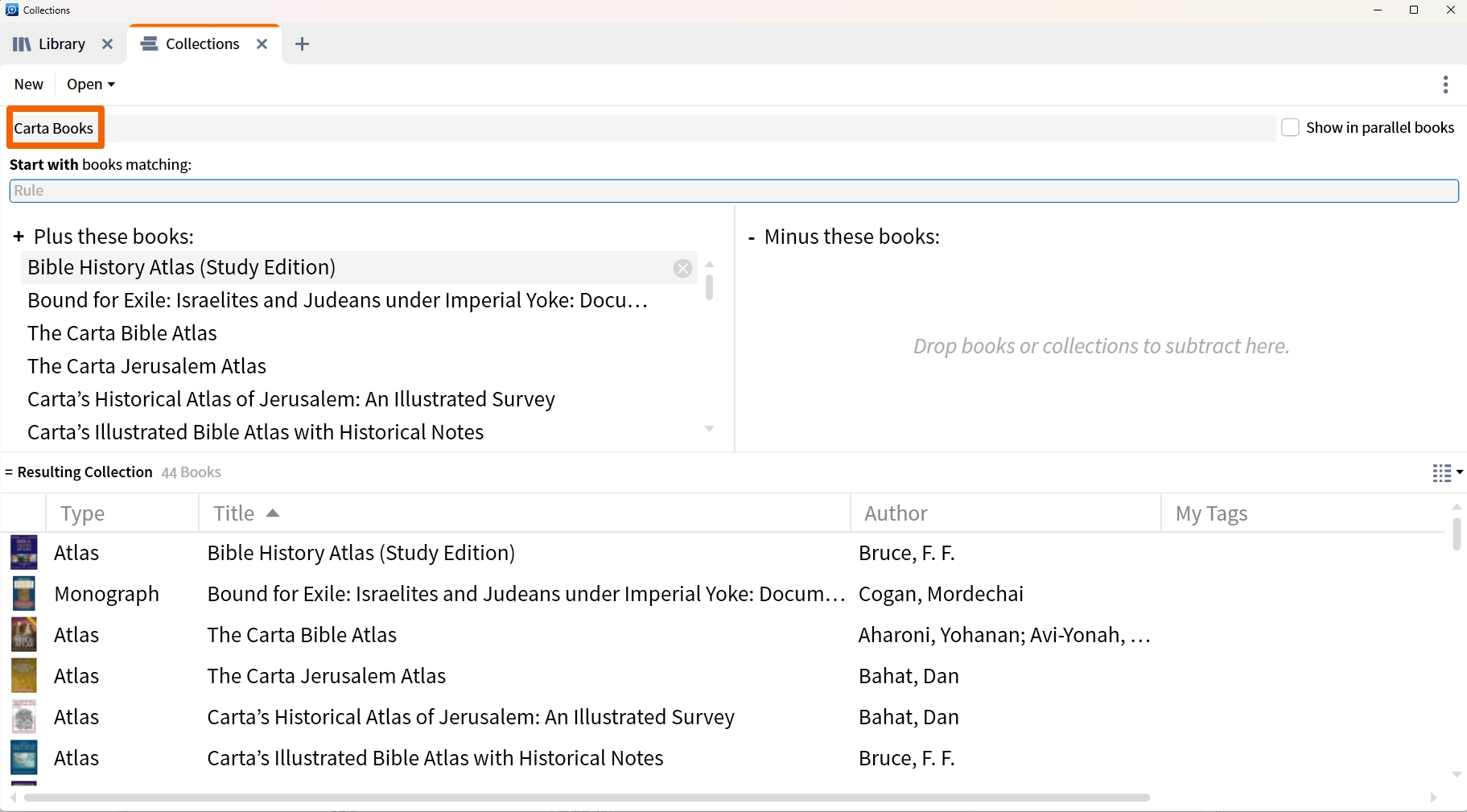Click author Aharoni, Yohanan; Avi-Yonah
This screenshot has width=1467, height=812.
click(1004, 635)
